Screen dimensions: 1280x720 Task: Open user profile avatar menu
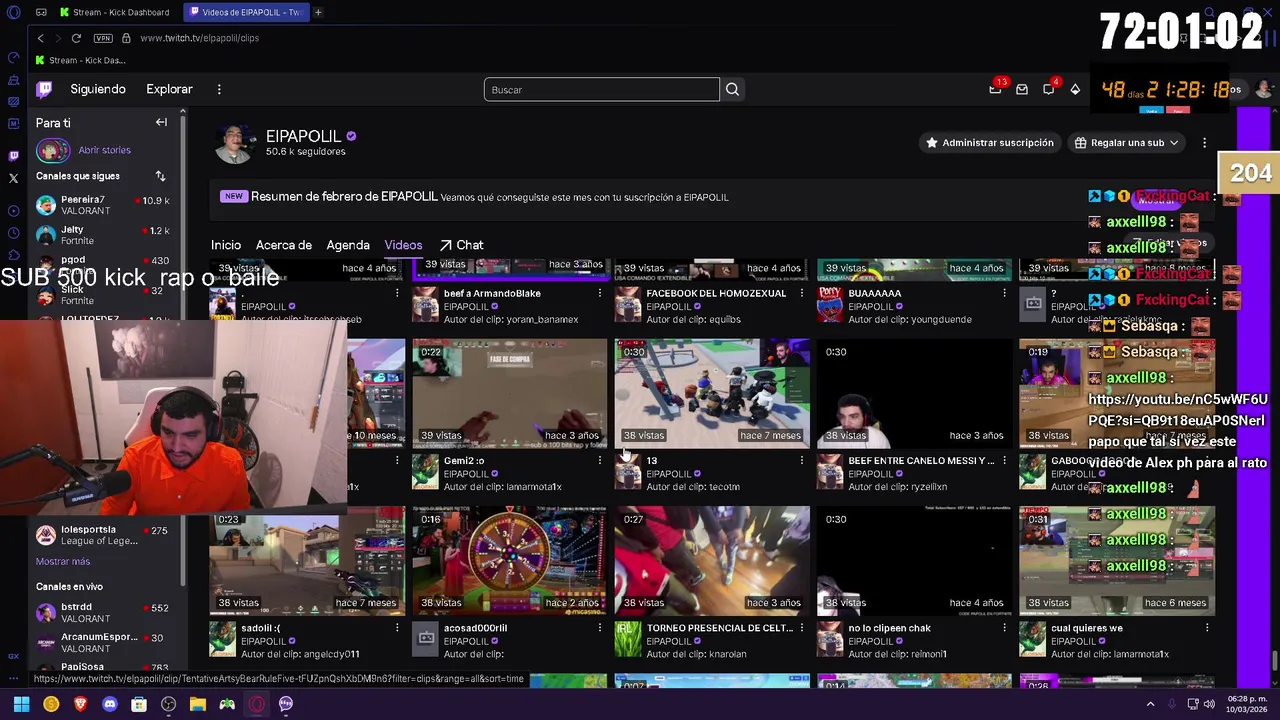pos(1264,89)
